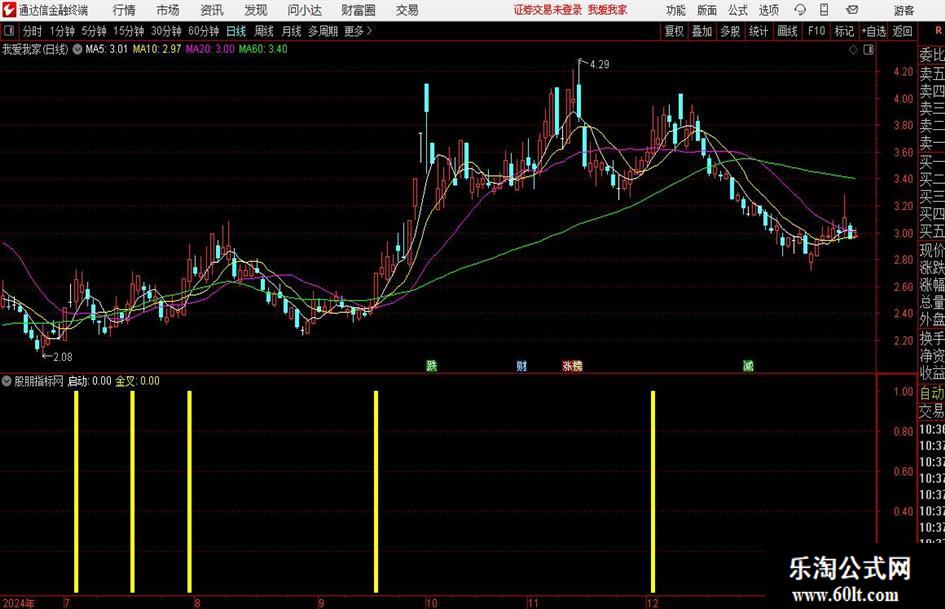945x609 pixels.
Task: Click the 财 event marker under the chart
Action: (x=521, y=365)
